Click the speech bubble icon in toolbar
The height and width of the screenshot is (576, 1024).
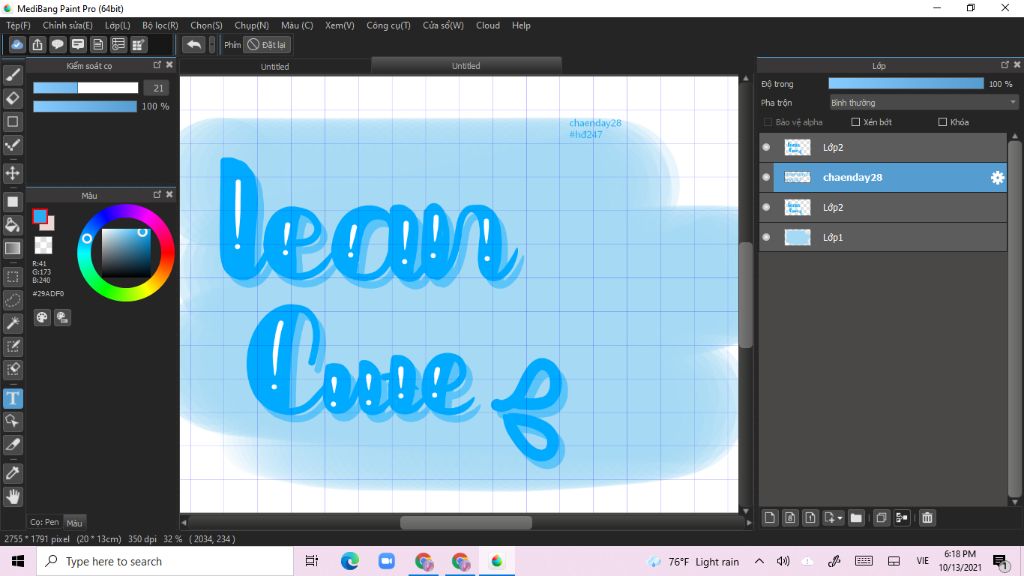point(57,44)
